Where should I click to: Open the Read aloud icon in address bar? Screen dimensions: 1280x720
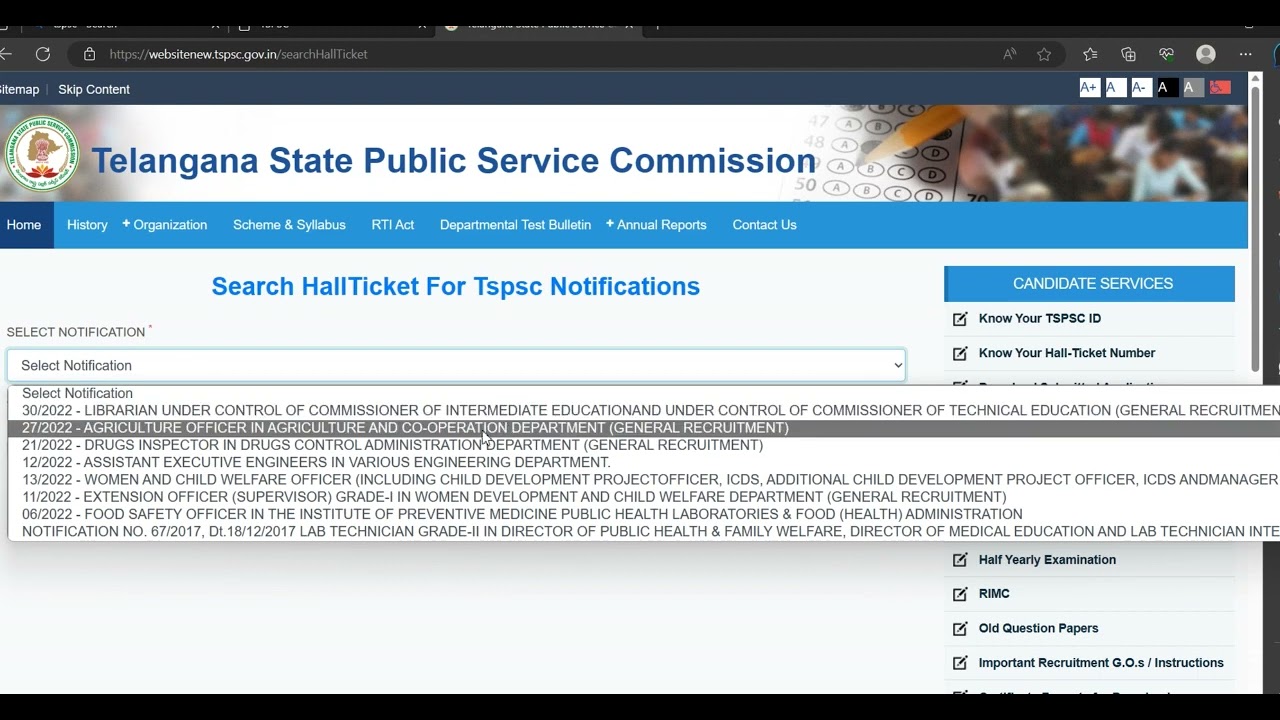(1010, 54)
